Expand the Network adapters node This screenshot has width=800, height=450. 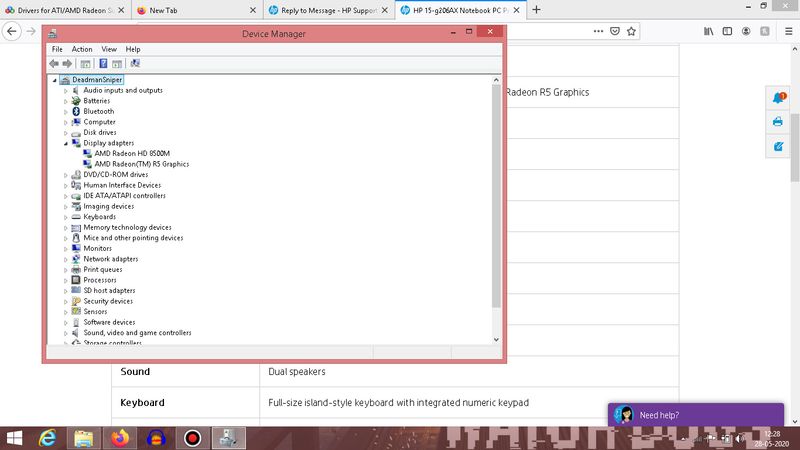pyautogui.click(x=65, y=260)
